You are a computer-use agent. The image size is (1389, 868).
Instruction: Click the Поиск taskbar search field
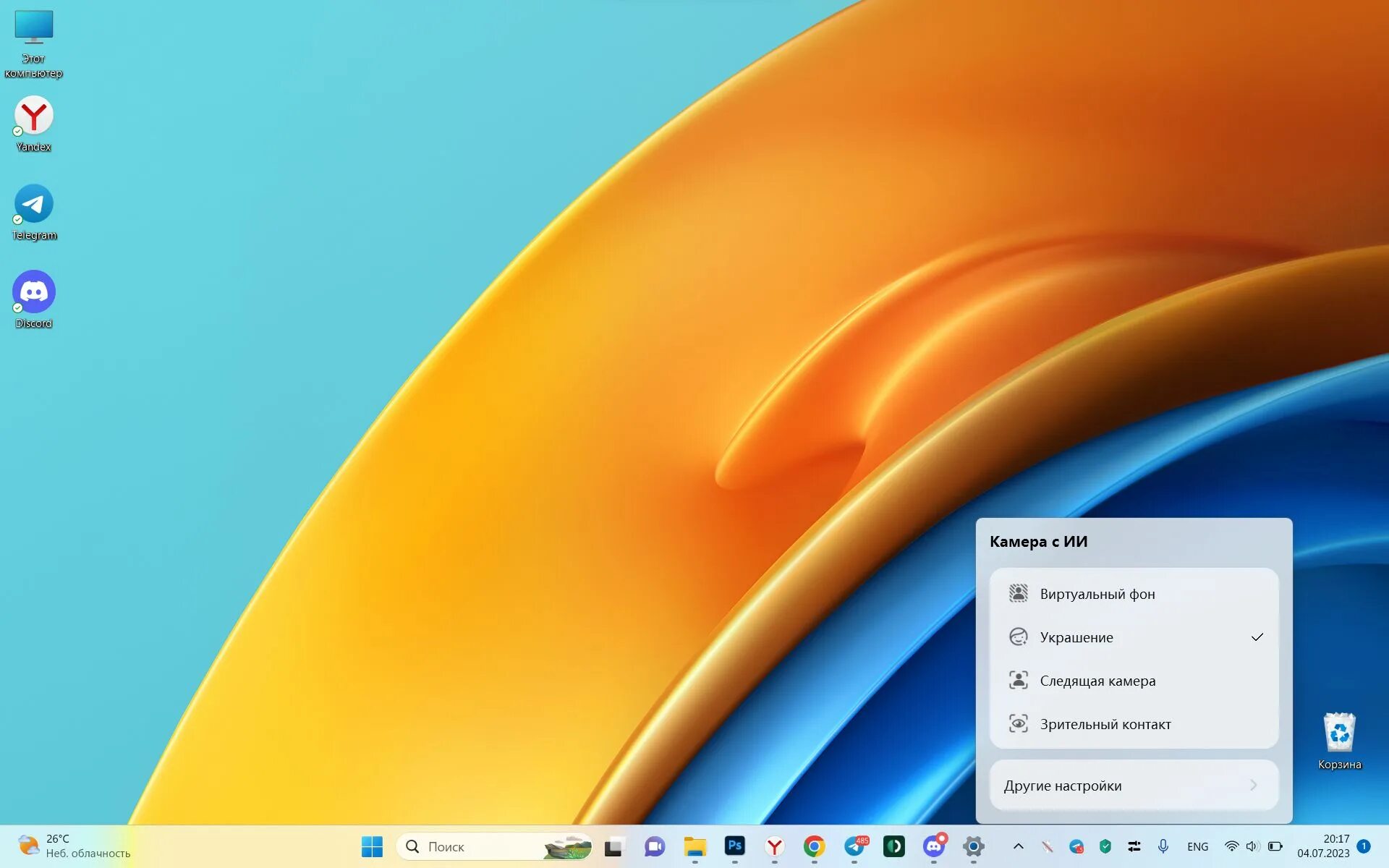(494, 846)
